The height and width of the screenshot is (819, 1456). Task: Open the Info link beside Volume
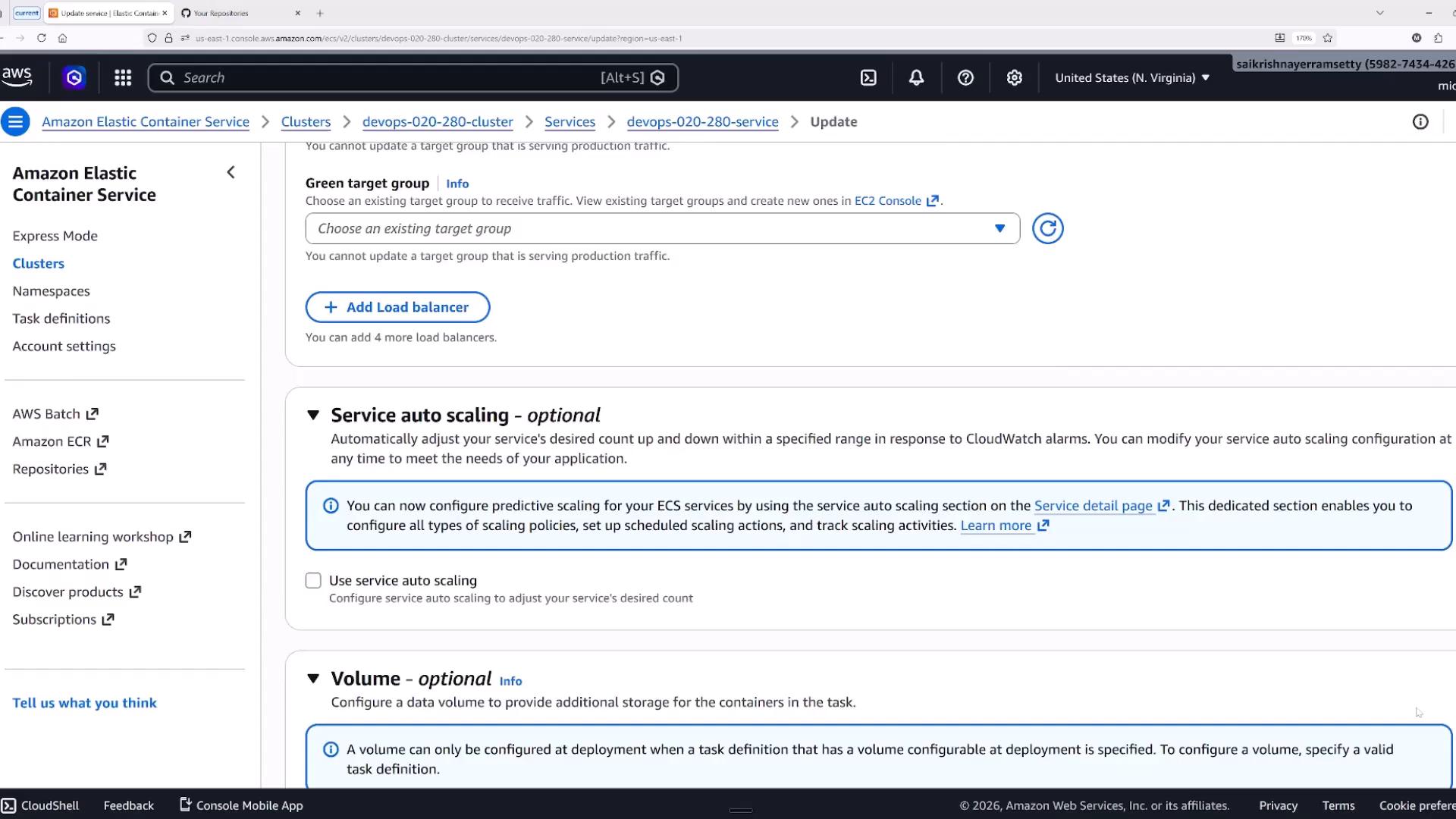510,681
